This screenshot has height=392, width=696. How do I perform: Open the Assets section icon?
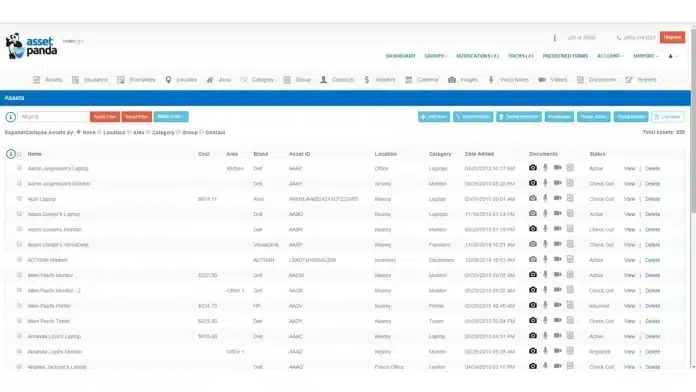pyautogui.click(x=36, y=80)
